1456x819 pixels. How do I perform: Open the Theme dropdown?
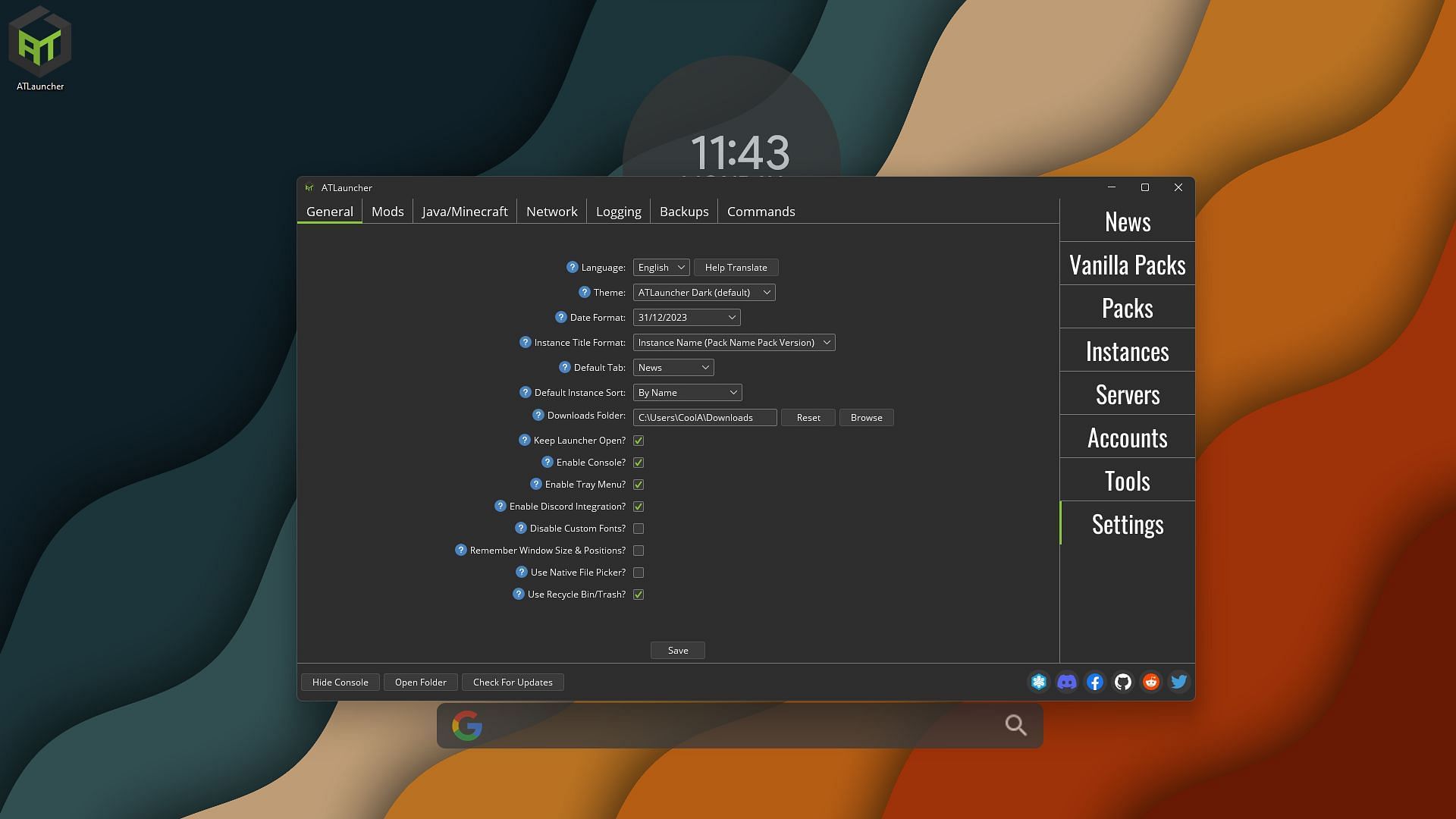pyautogui.click(x=704, y=292)
